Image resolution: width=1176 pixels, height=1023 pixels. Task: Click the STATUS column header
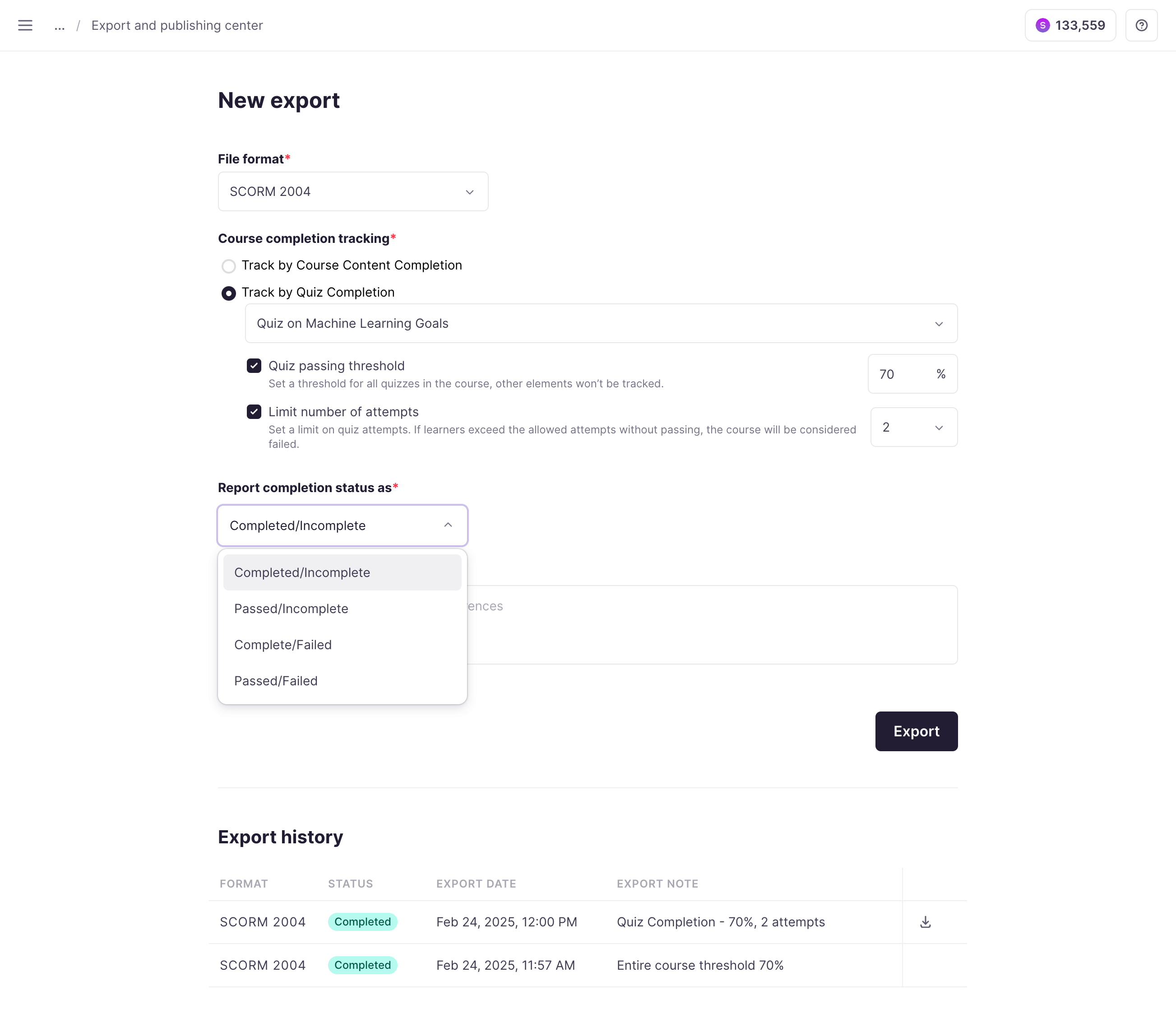[350, 883]
